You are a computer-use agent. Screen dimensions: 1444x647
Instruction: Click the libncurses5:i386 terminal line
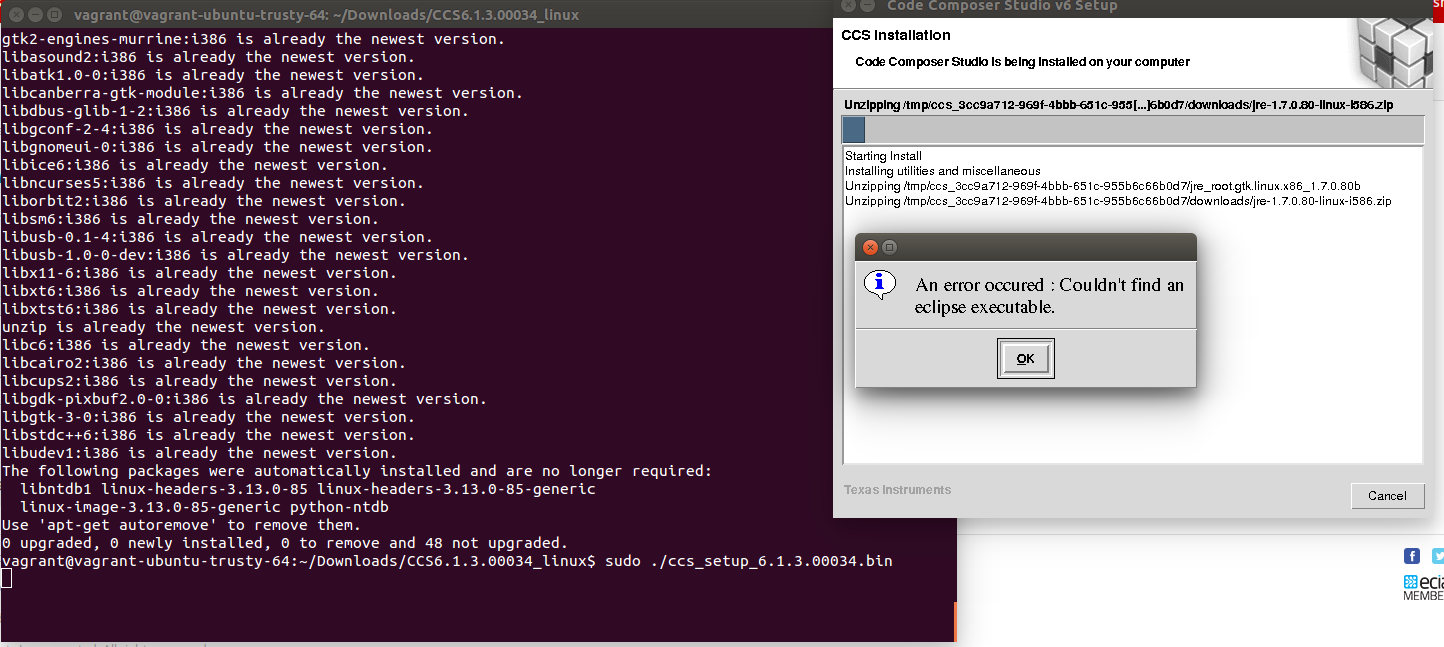212,183
